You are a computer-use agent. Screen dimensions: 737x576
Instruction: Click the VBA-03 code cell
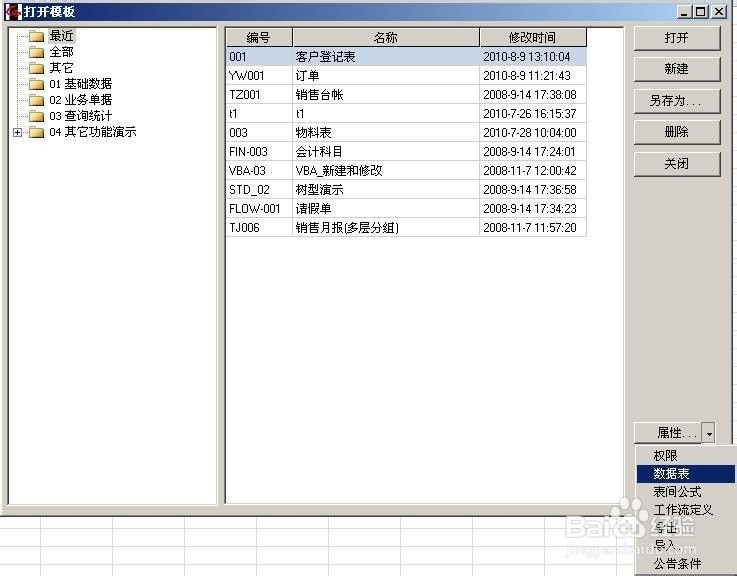click(259, 171)
